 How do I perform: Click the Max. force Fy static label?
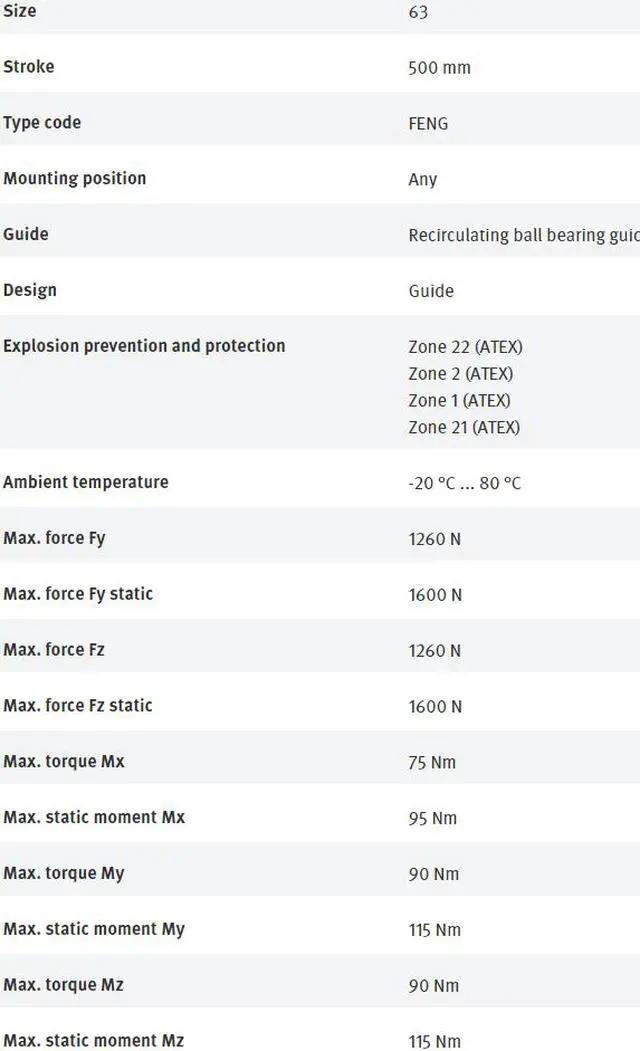point(78,594)
